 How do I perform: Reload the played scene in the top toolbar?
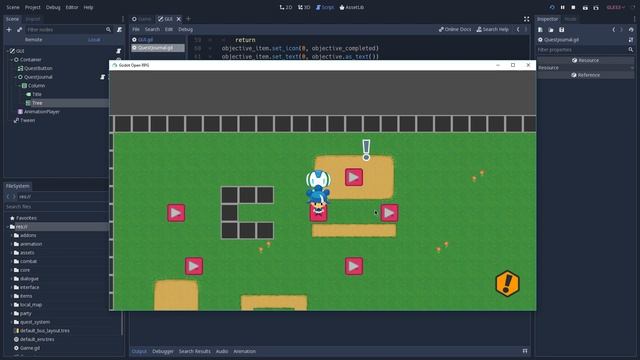552,7
